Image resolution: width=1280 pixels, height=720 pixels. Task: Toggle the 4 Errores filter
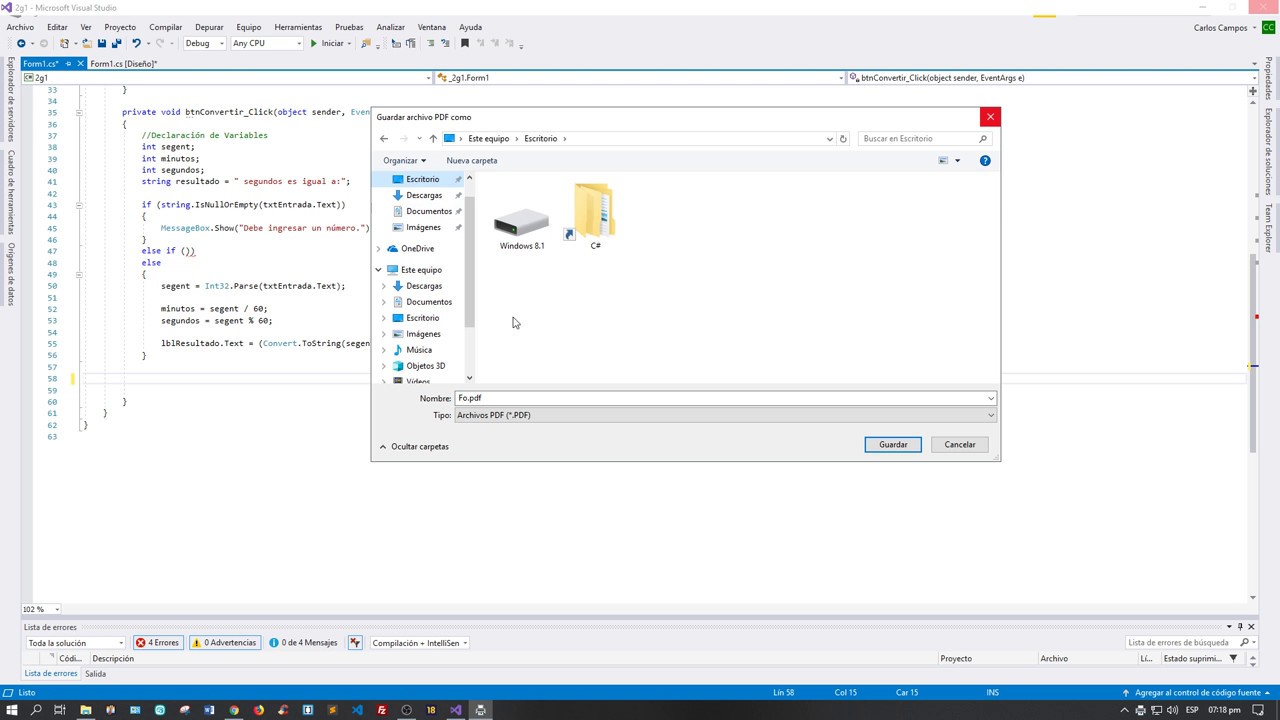[158, 643]
